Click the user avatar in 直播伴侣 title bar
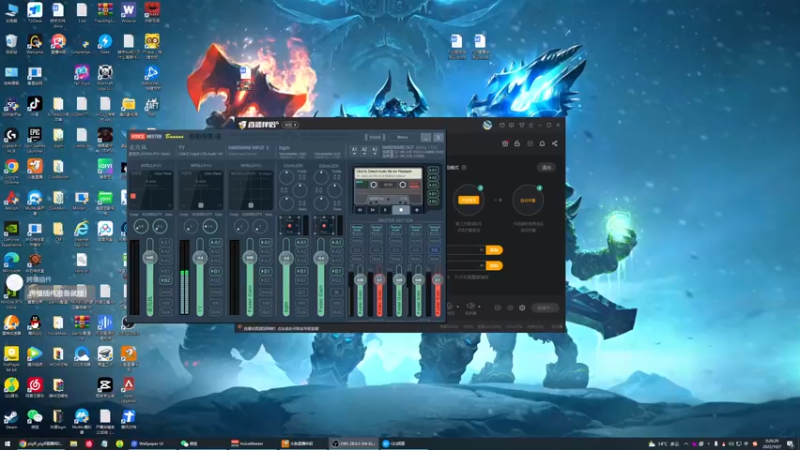This screenshot has height=450, width=800. pos(487,125)
